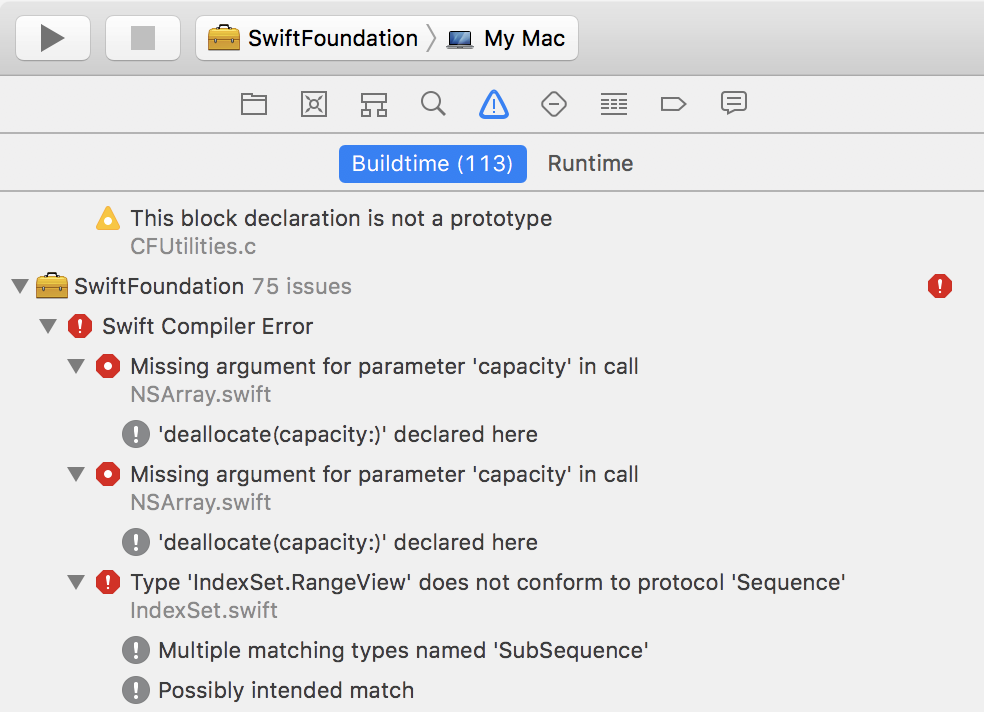This screenshot has width=984, height=712.
Task: Click Possibly intended match gray icon
Action: (x=136, y=690)
